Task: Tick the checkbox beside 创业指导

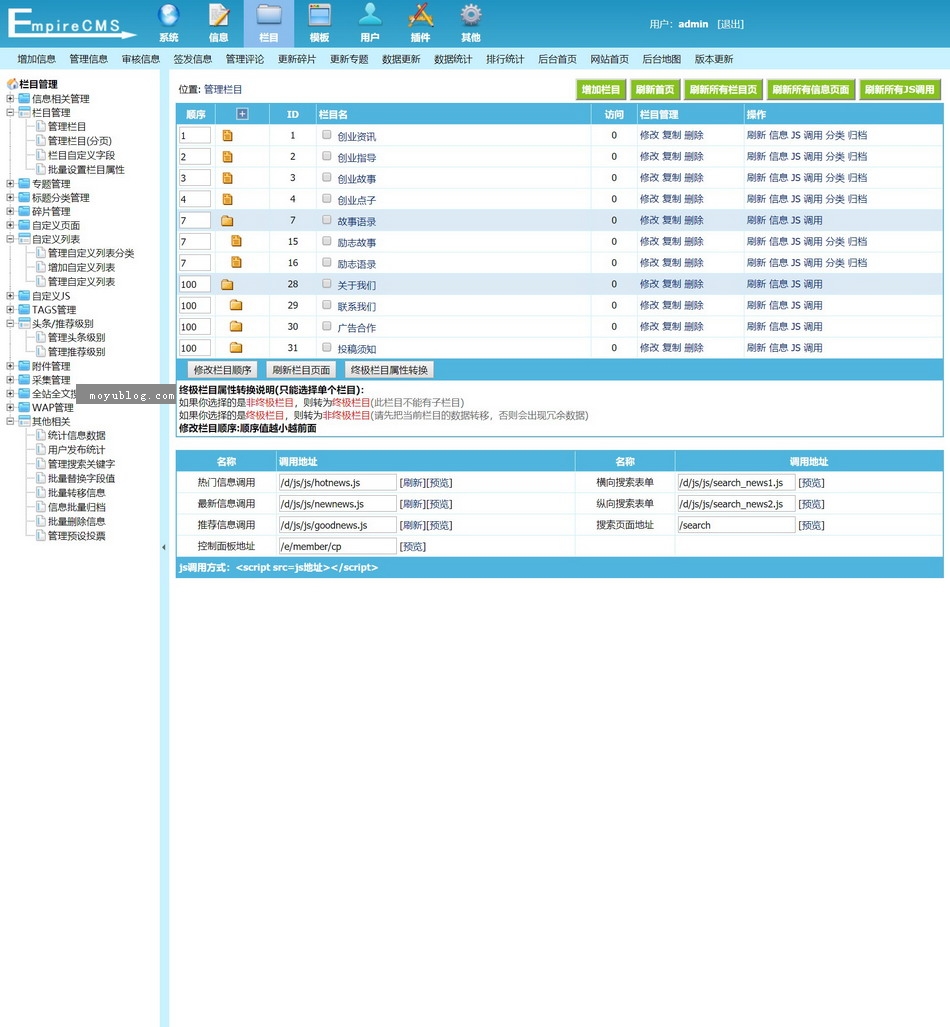Action: click(x=327, y=156)
